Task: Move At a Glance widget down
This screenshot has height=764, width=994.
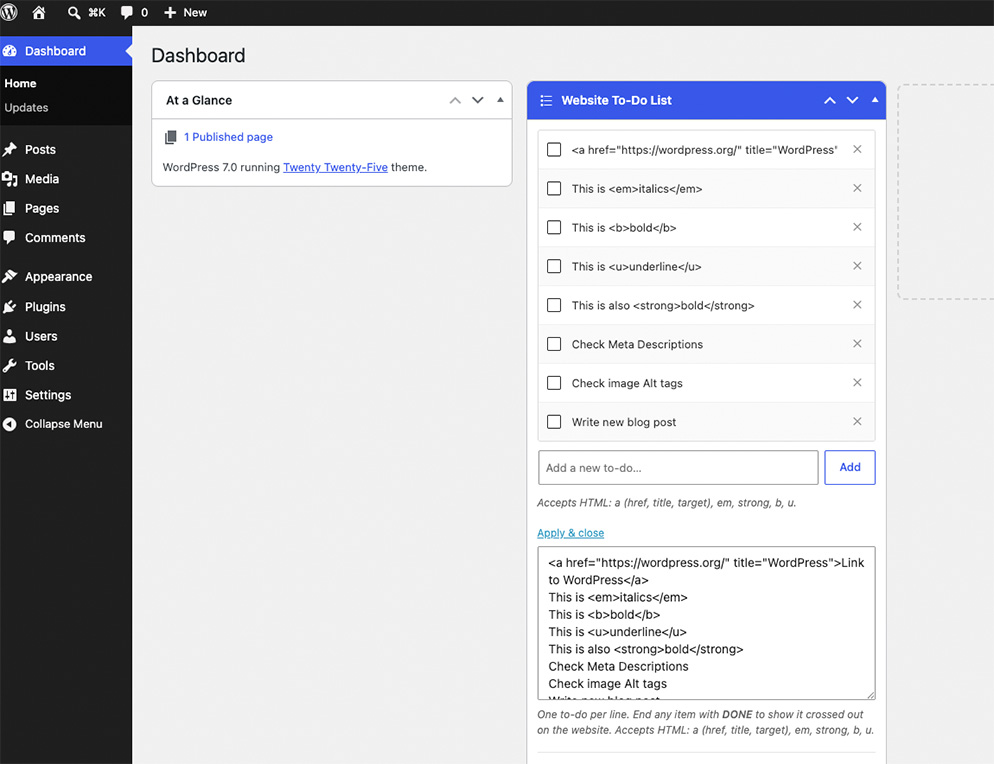Action: tap(477, 100)
